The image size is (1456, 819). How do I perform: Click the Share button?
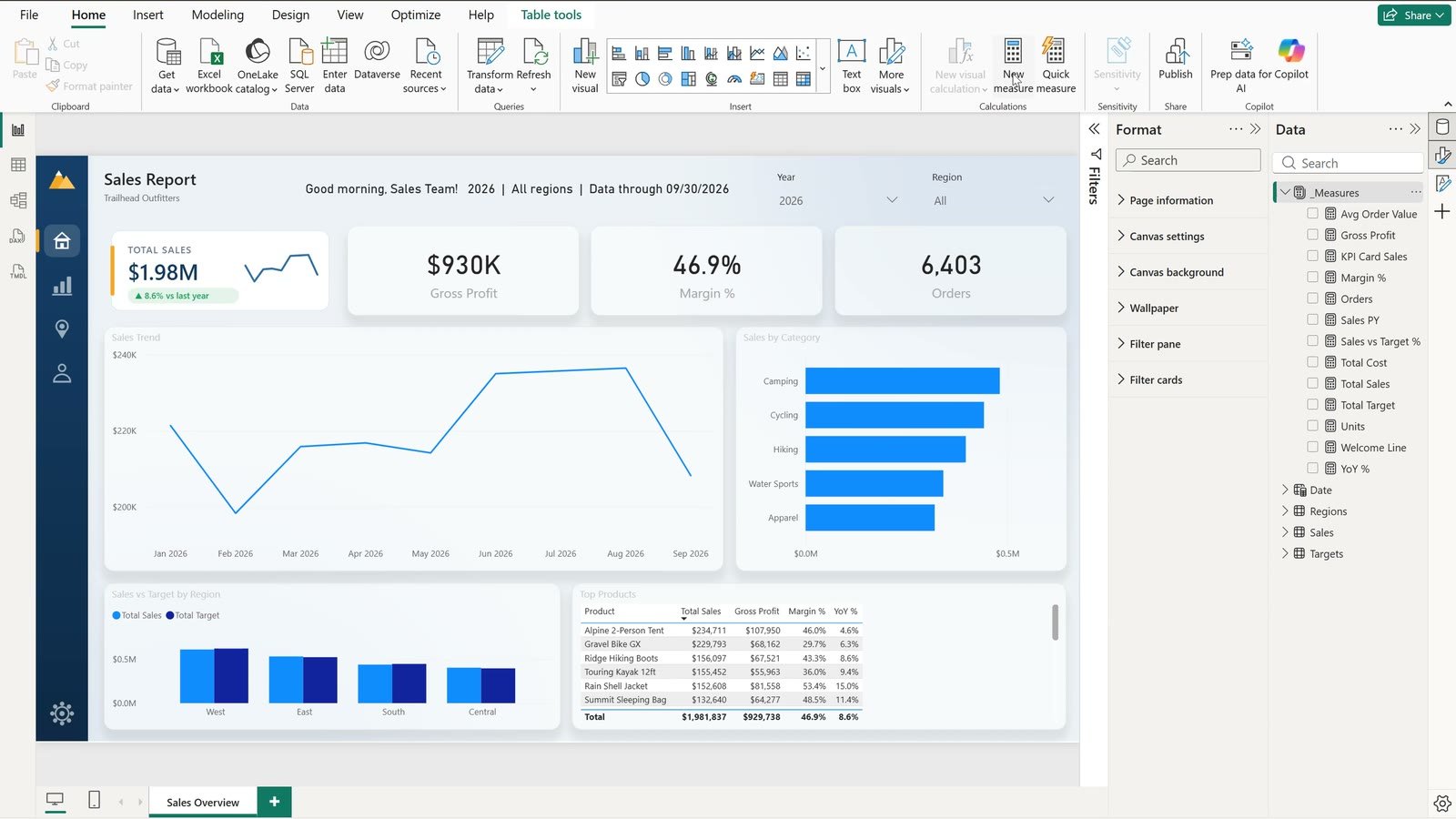pyautogui.click(x=1413, y=15)
